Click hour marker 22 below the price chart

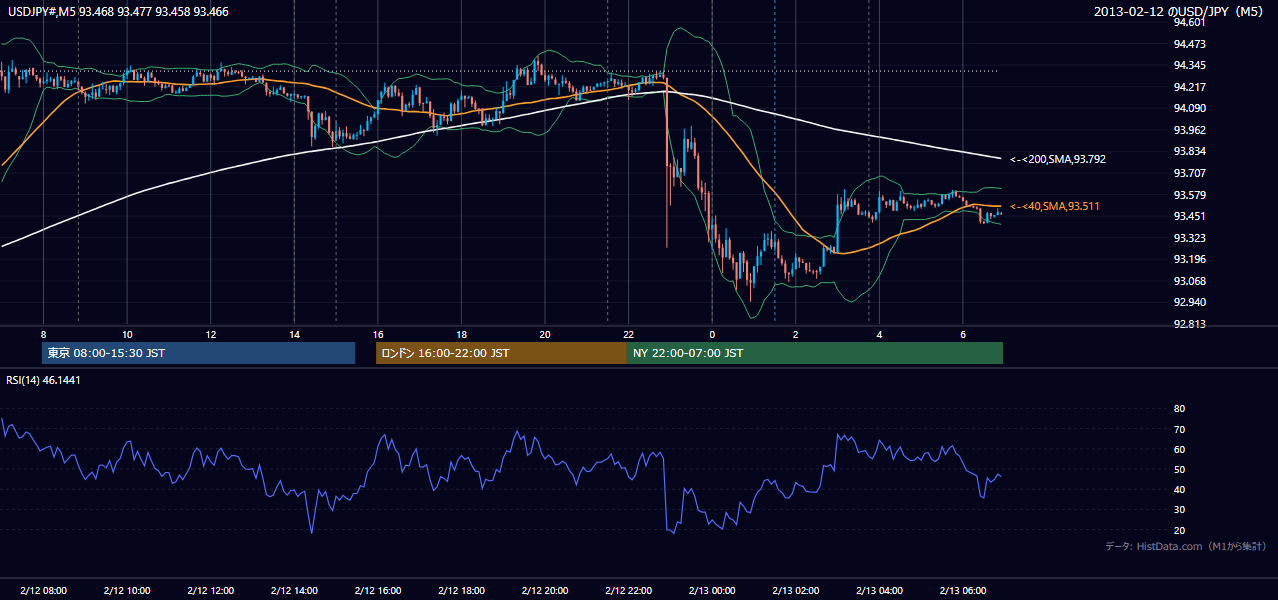(628, 334)
